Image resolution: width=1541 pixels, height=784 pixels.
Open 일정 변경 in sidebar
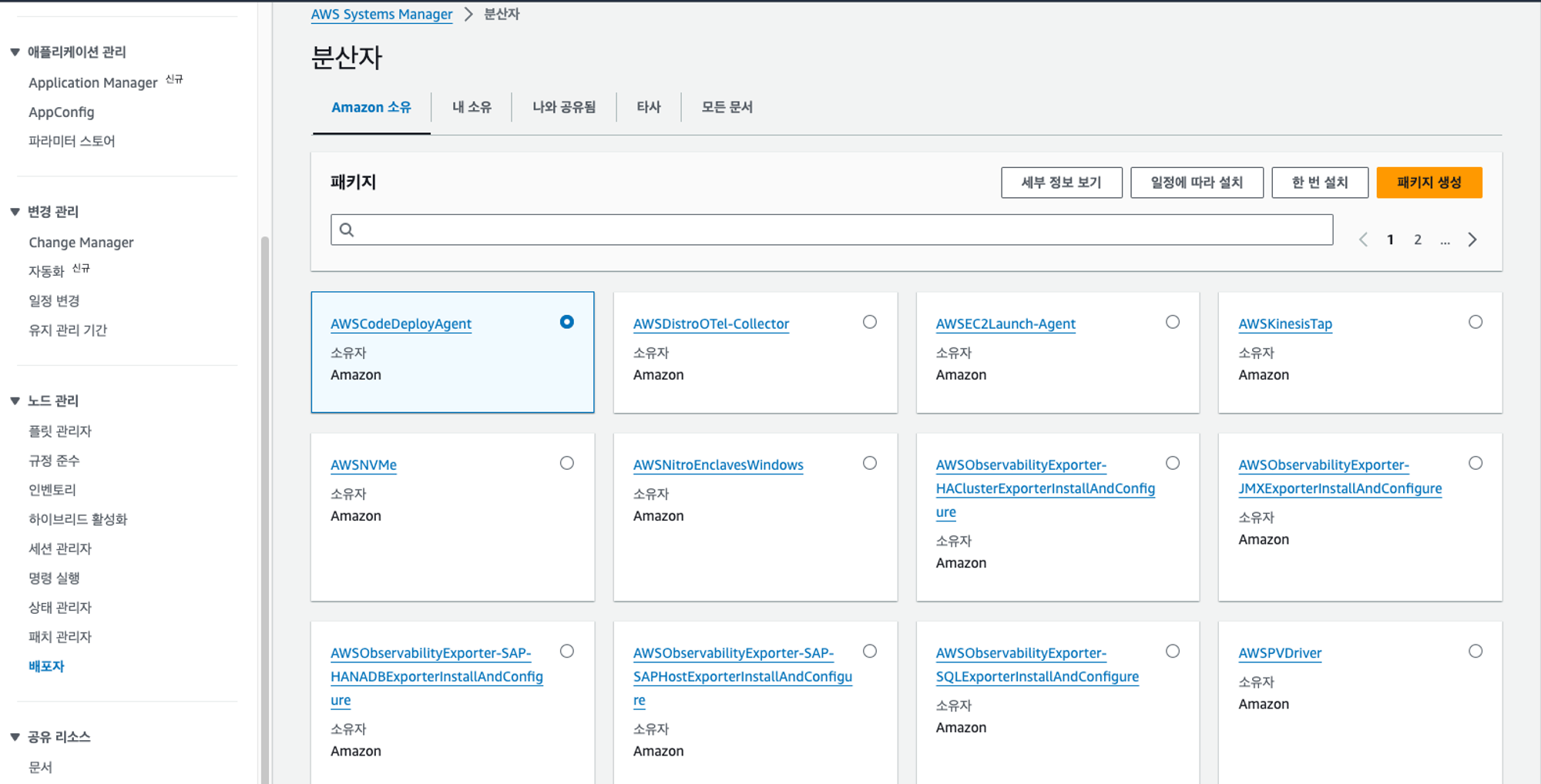pyautogui.click(x=54, y=300)
